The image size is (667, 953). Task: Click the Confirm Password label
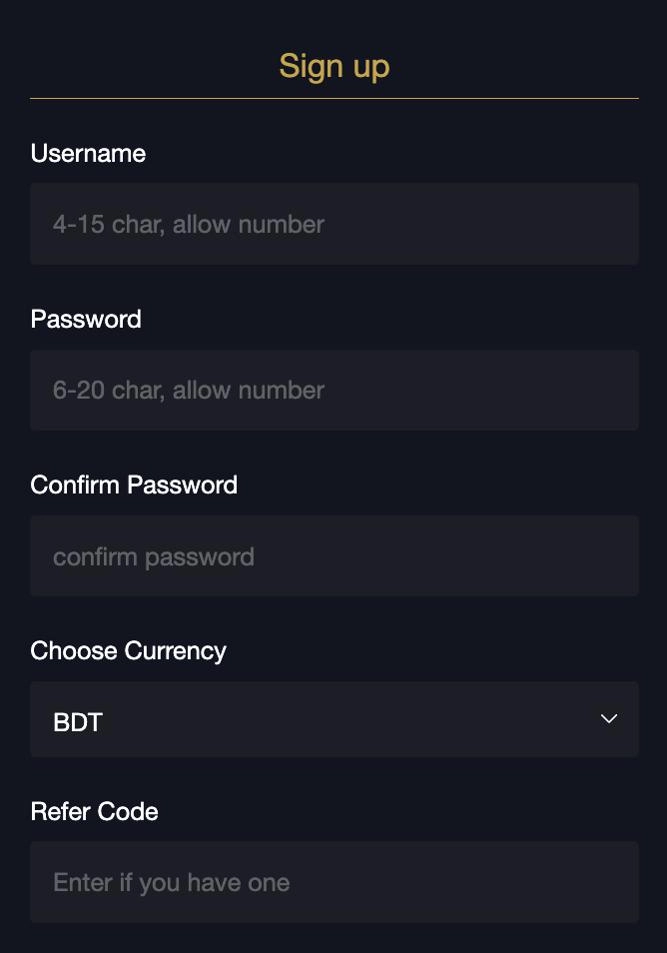pyautogui.click(x=134, y=485)
